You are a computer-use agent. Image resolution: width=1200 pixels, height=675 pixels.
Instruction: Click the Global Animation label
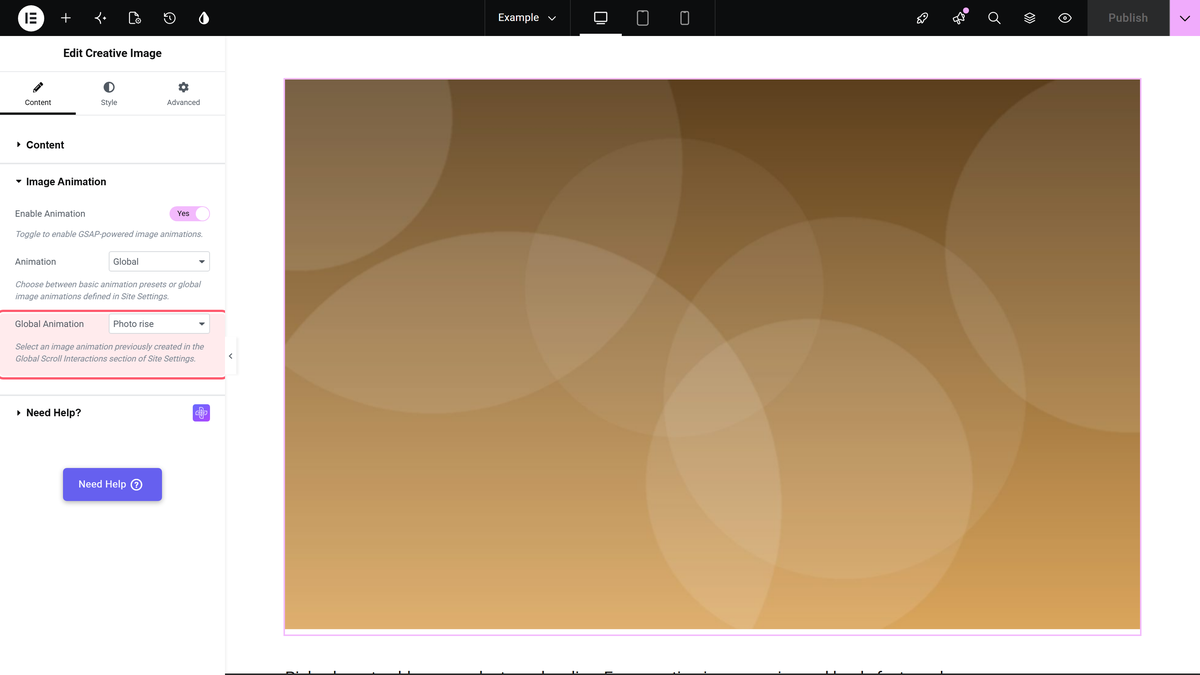pyautogui.click(x=49, y=324)
